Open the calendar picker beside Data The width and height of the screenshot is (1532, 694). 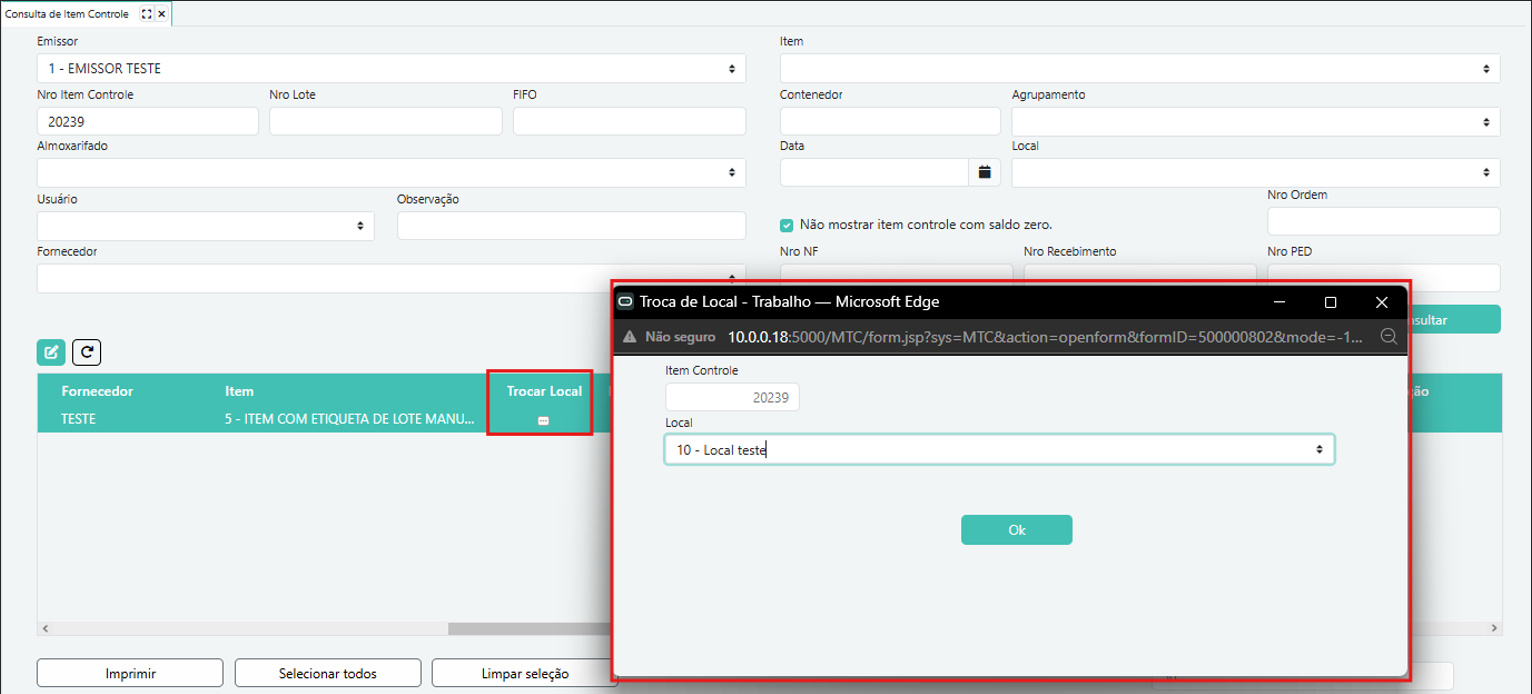click(x=984, y=173)
